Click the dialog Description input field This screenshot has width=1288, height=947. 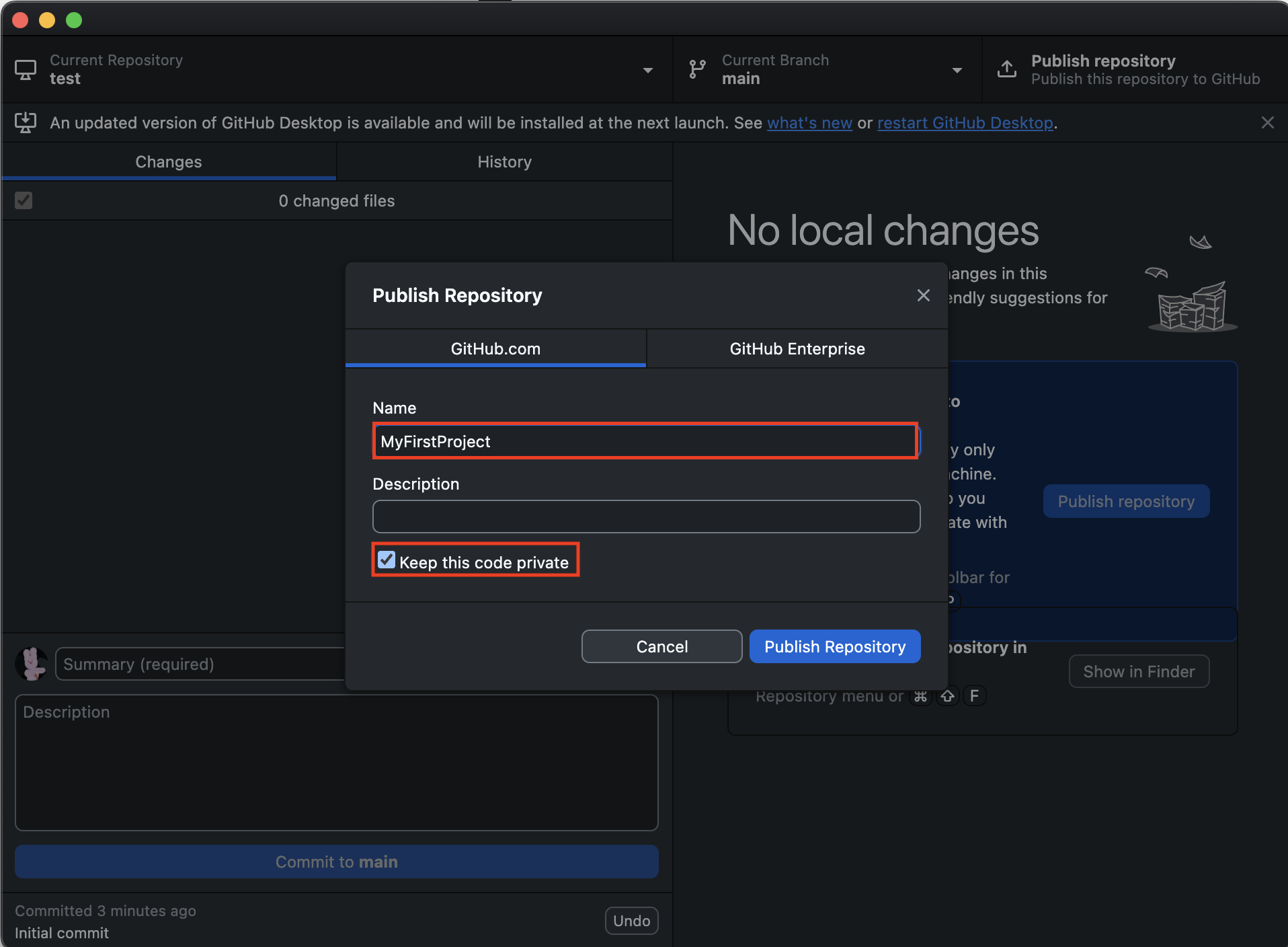tap(646, 517)
